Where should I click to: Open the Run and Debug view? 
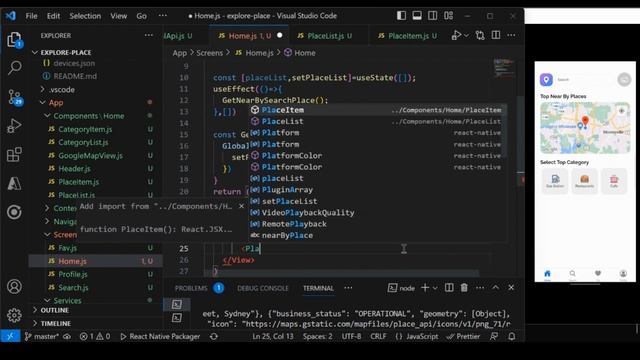pyautogui.click(x=14, y=126)
